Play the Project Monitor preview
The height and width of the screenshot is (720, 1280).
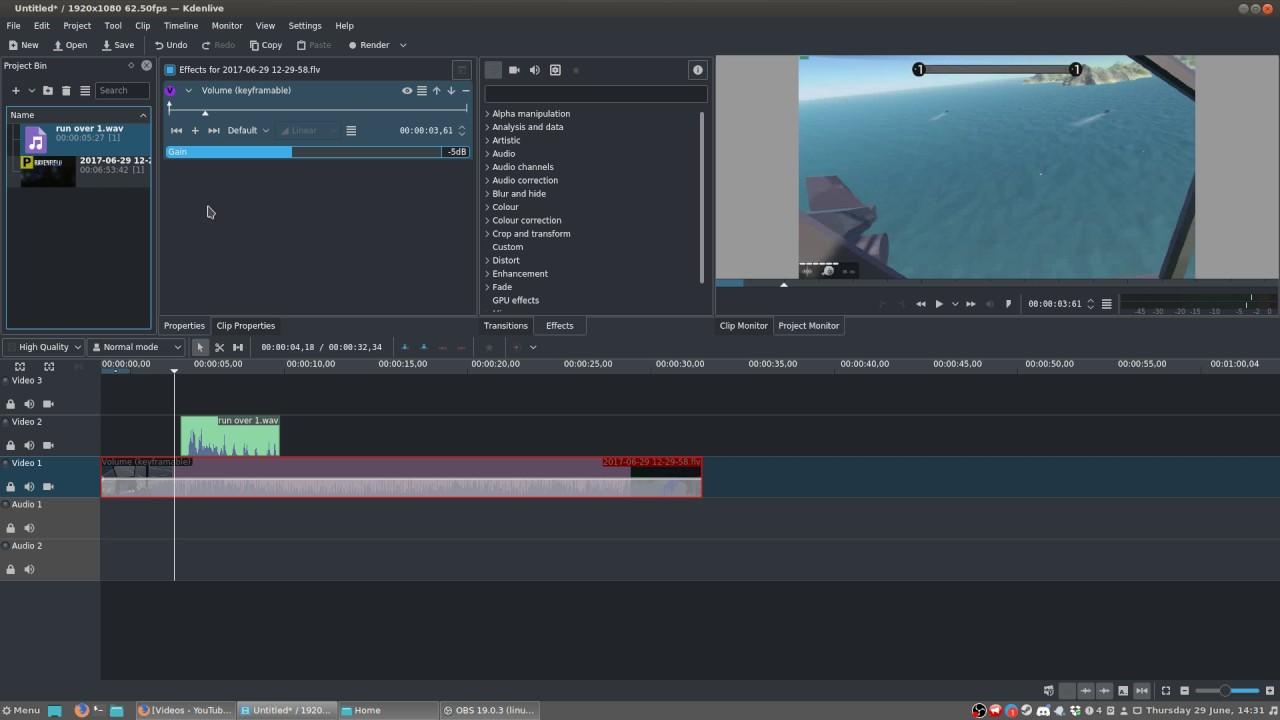pyautogui.click(x=939, y=304)
